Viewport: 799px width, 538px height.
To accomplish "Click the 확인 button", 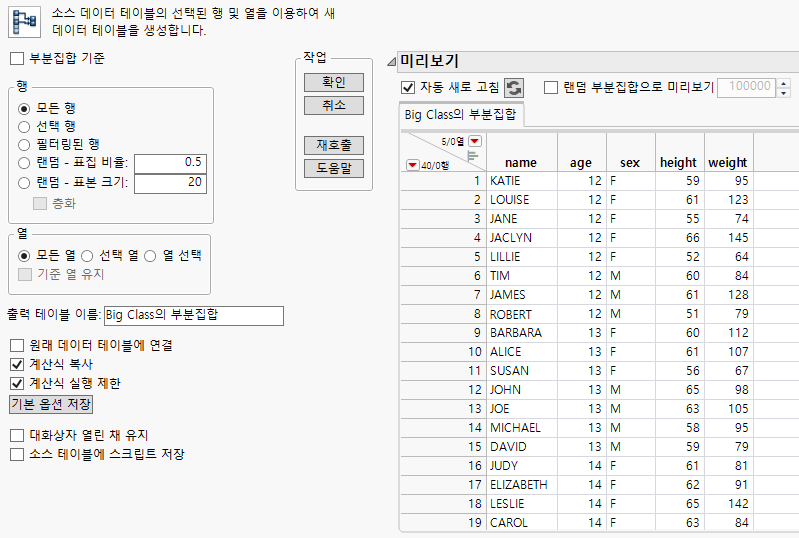I will (x=334, y=83).
